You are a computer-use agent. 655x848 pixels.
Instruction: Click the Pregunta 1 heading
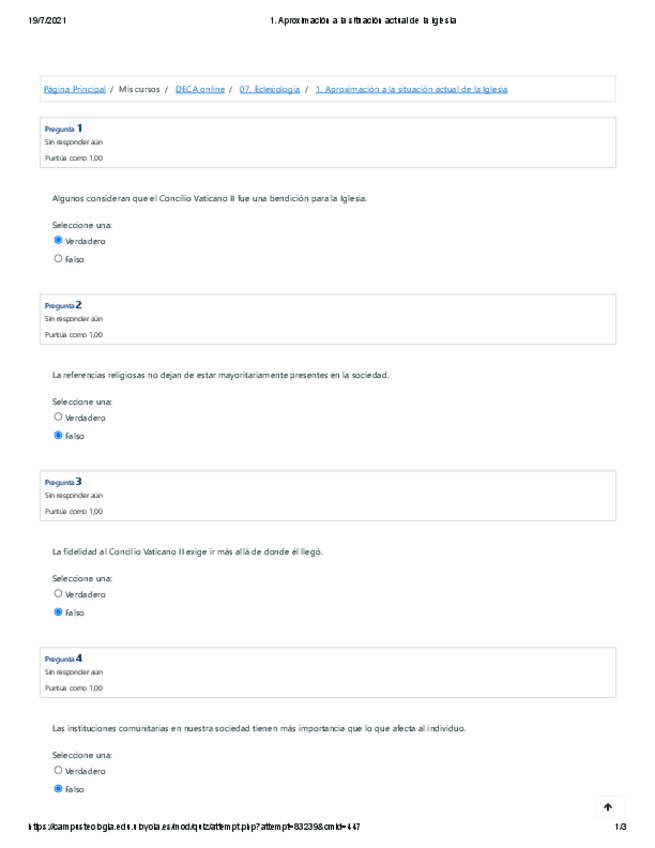pyautogui.click(x=63, y=129)
